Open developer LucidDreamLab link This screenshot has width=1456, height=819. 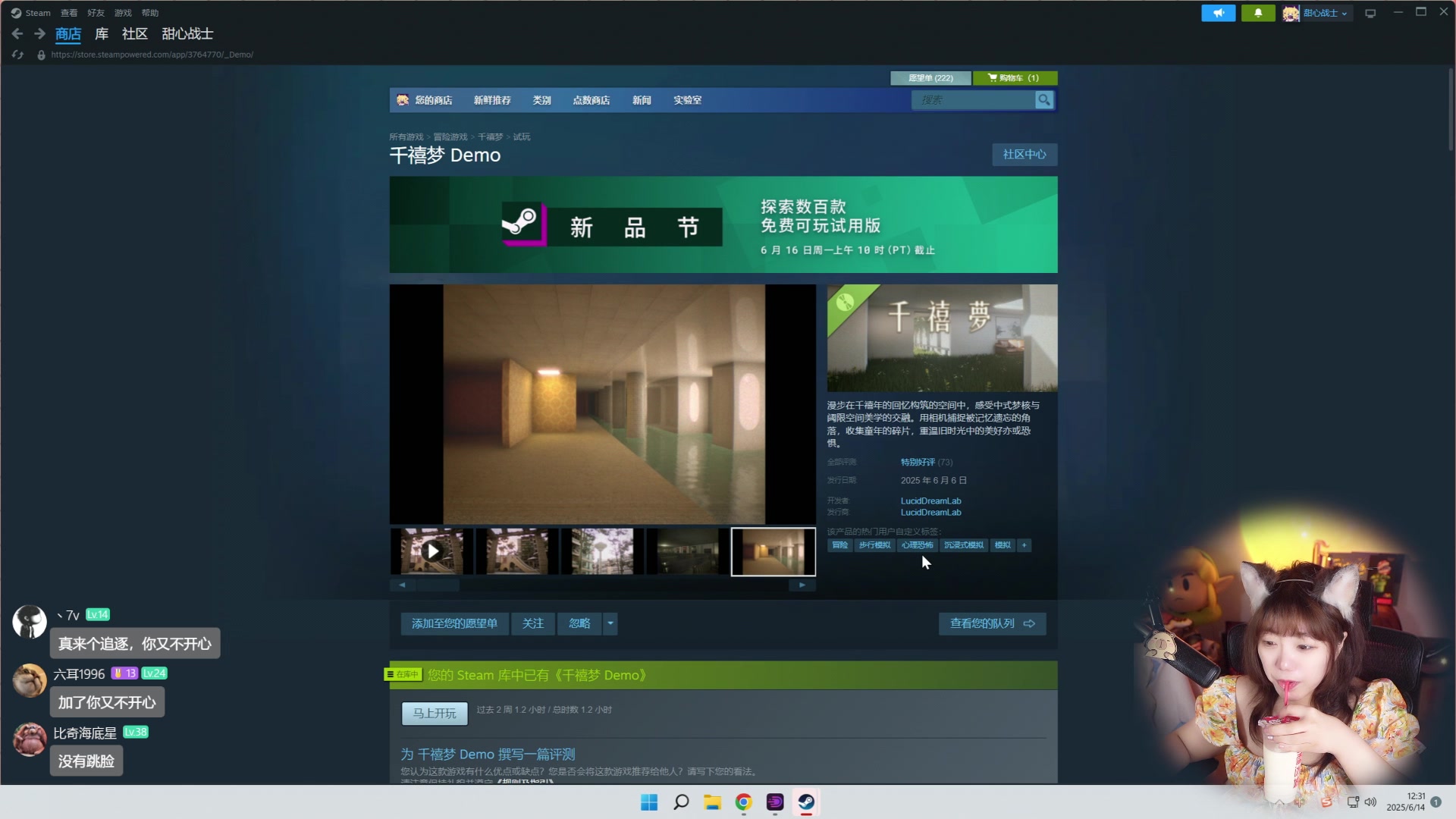(930, 501)
